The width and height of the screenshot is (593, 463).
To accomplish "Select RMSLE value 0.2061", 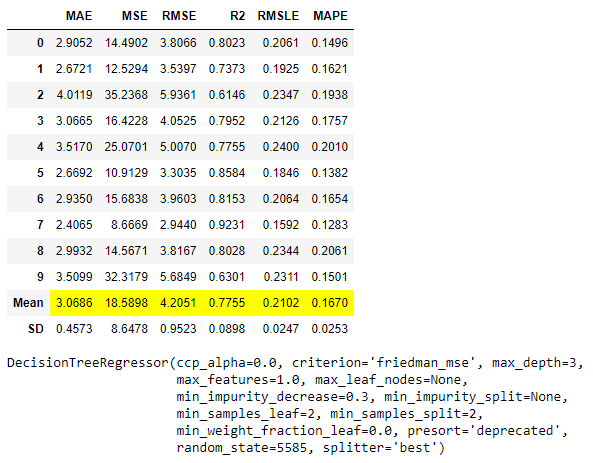I will point(281,43).
